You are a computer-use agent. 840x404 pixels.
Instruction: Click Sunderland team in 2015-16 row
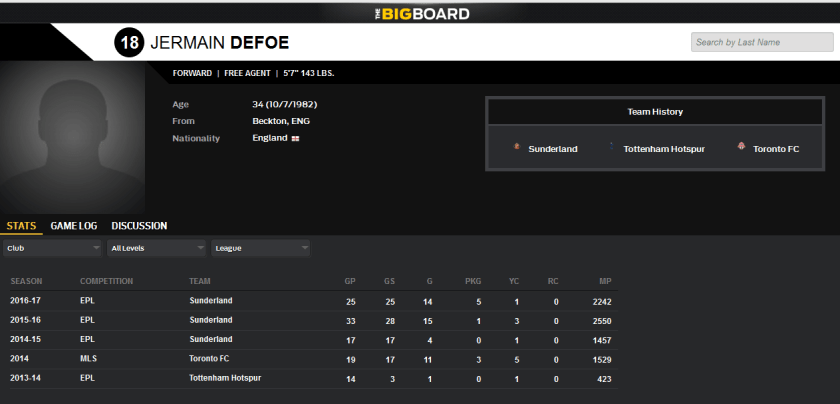(211, 320)
